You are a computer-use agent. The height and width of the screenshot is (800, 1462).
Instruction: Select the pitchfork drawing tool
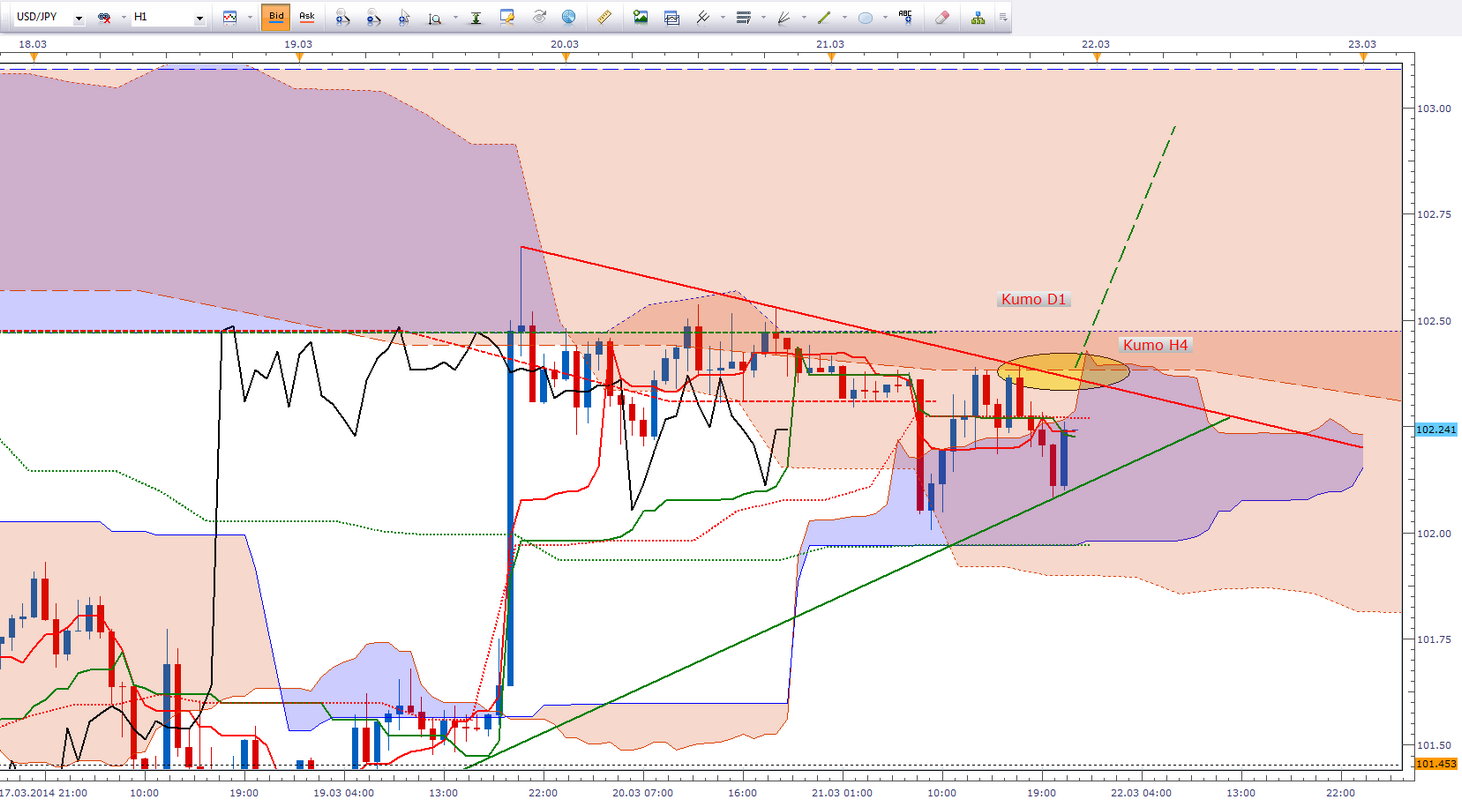[x=704, y=17]
